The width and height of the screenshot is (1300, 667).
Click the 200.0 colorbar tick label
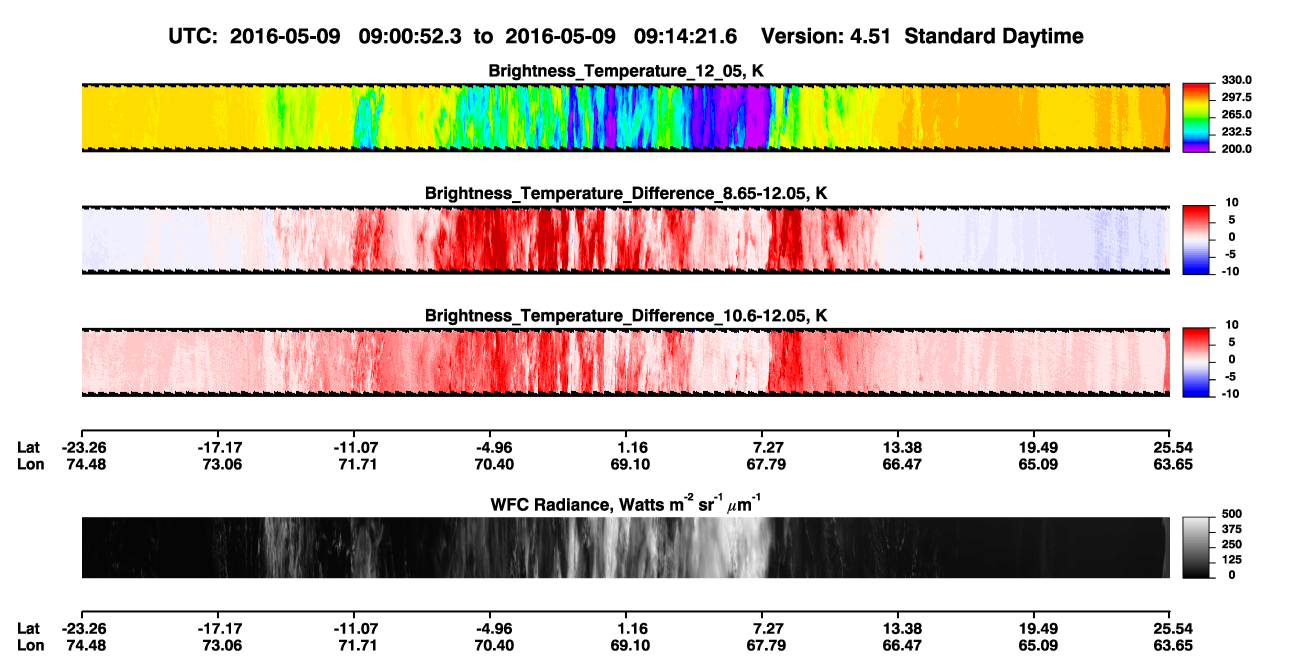coord(1237,149)
